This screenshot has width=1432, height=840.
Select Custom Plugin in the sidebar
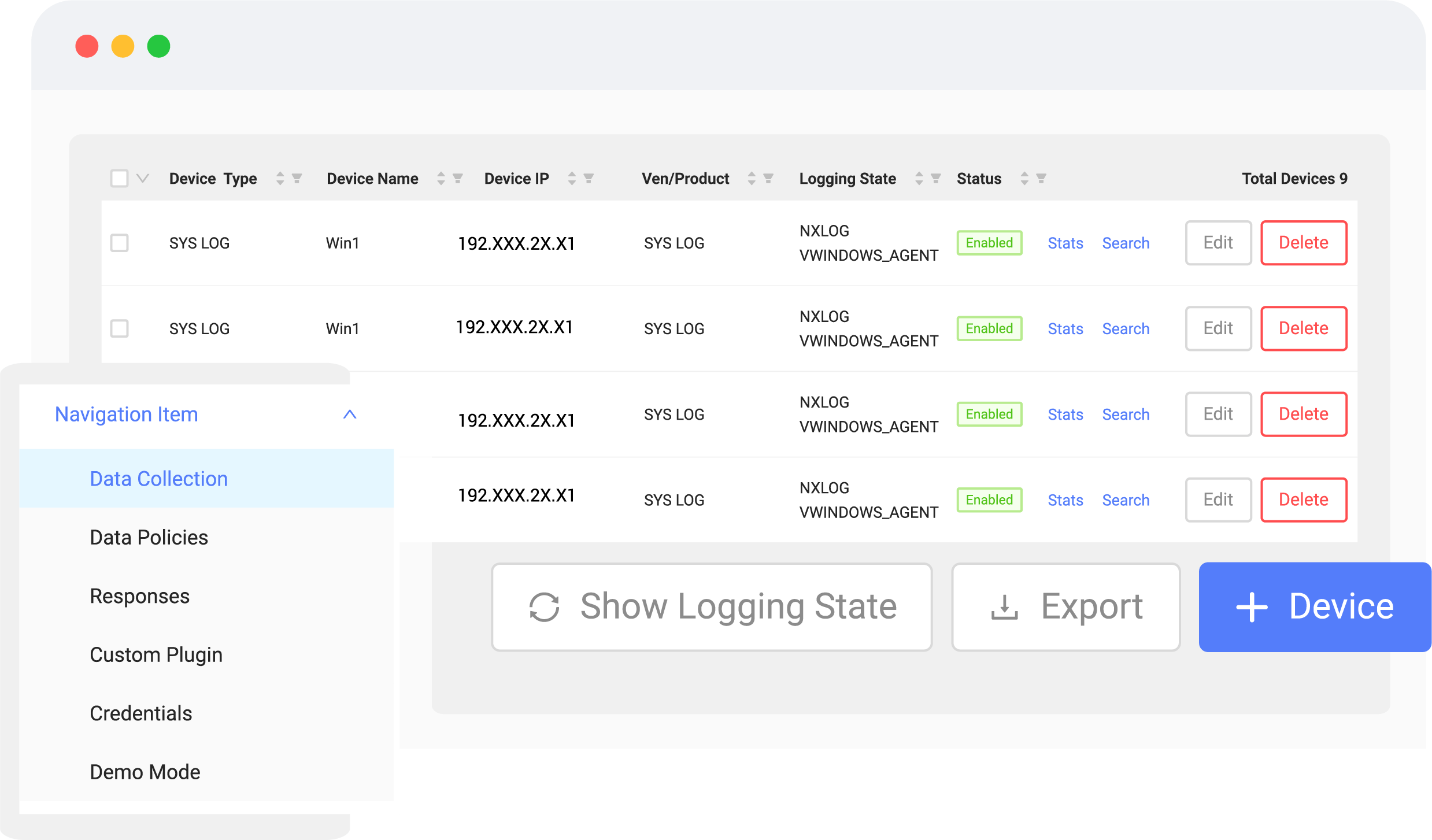156,654
